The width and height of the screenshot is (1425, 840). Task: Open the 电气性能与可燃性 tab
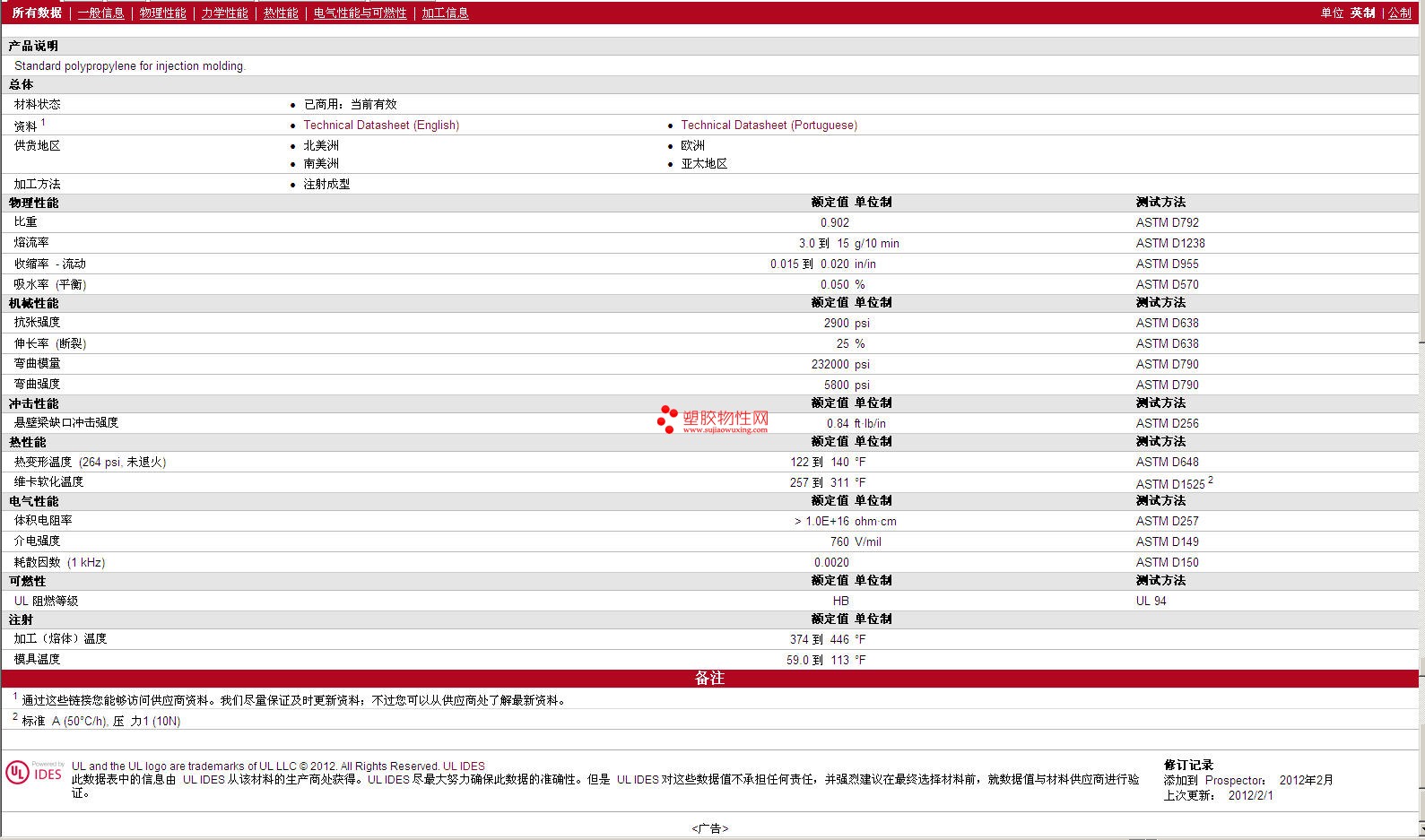[361, 13]
